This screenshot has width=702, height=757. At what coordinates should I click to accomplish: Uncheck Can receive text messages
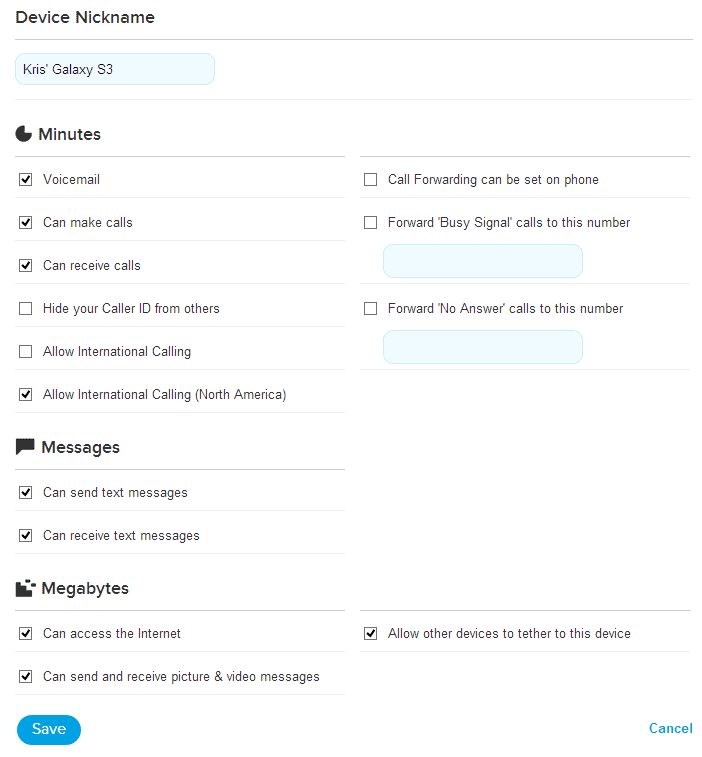(x=26, y=535)
